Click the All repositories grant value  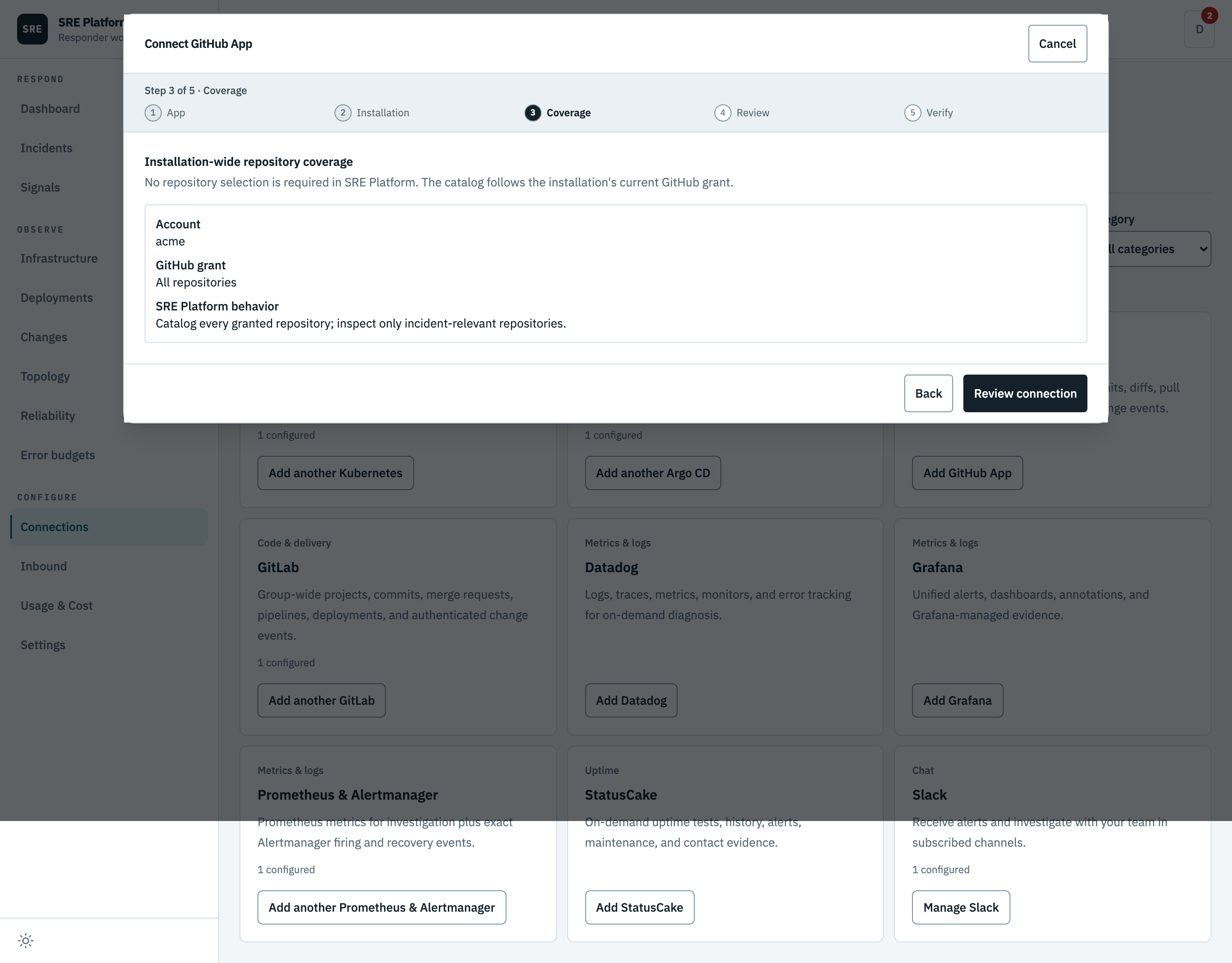pos(196,283)
